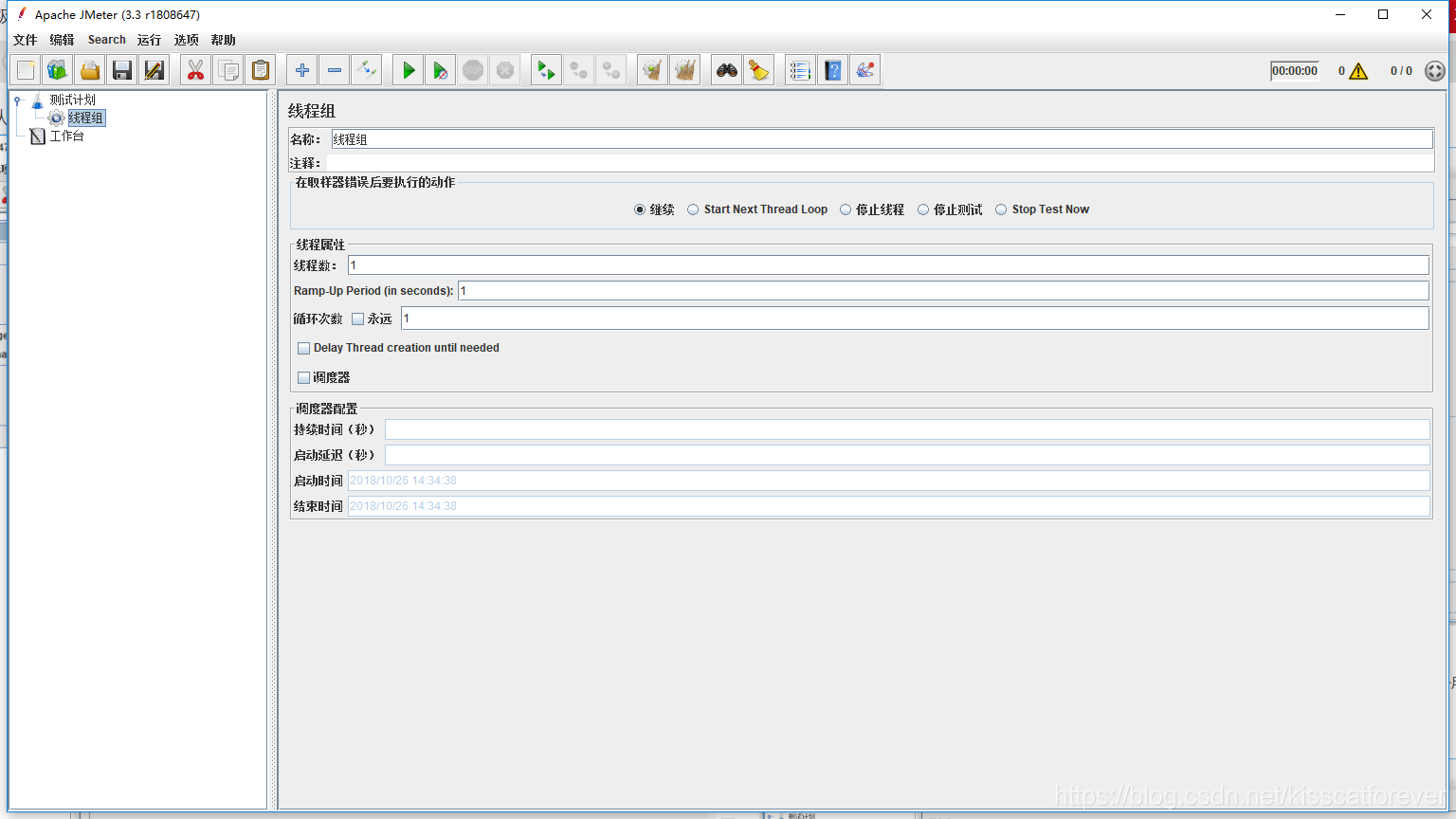Screen dimensions: 1456x819
Task: Click the Ramp-Up Period input field
Action: (943, 291)
